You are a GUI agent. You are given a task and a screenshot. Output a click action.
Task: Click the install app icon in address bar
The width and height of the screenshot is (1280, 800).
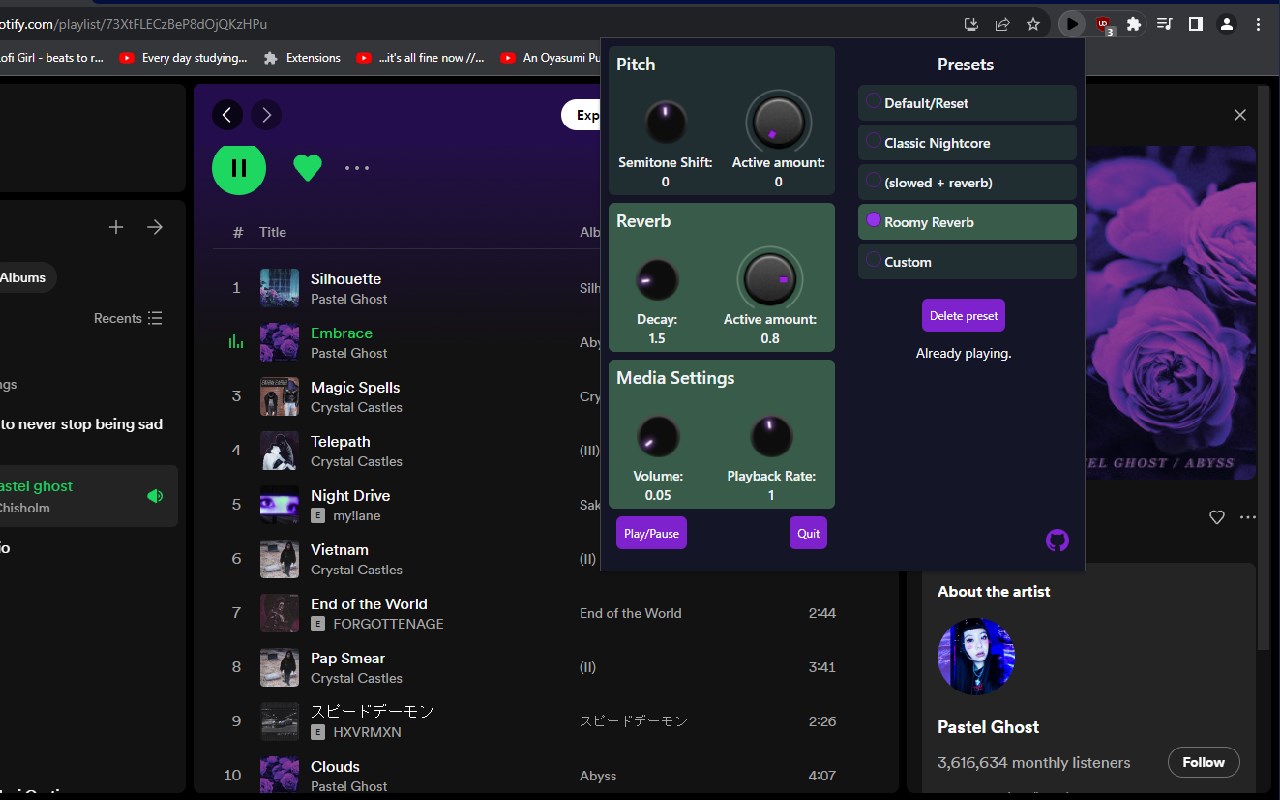971,24
